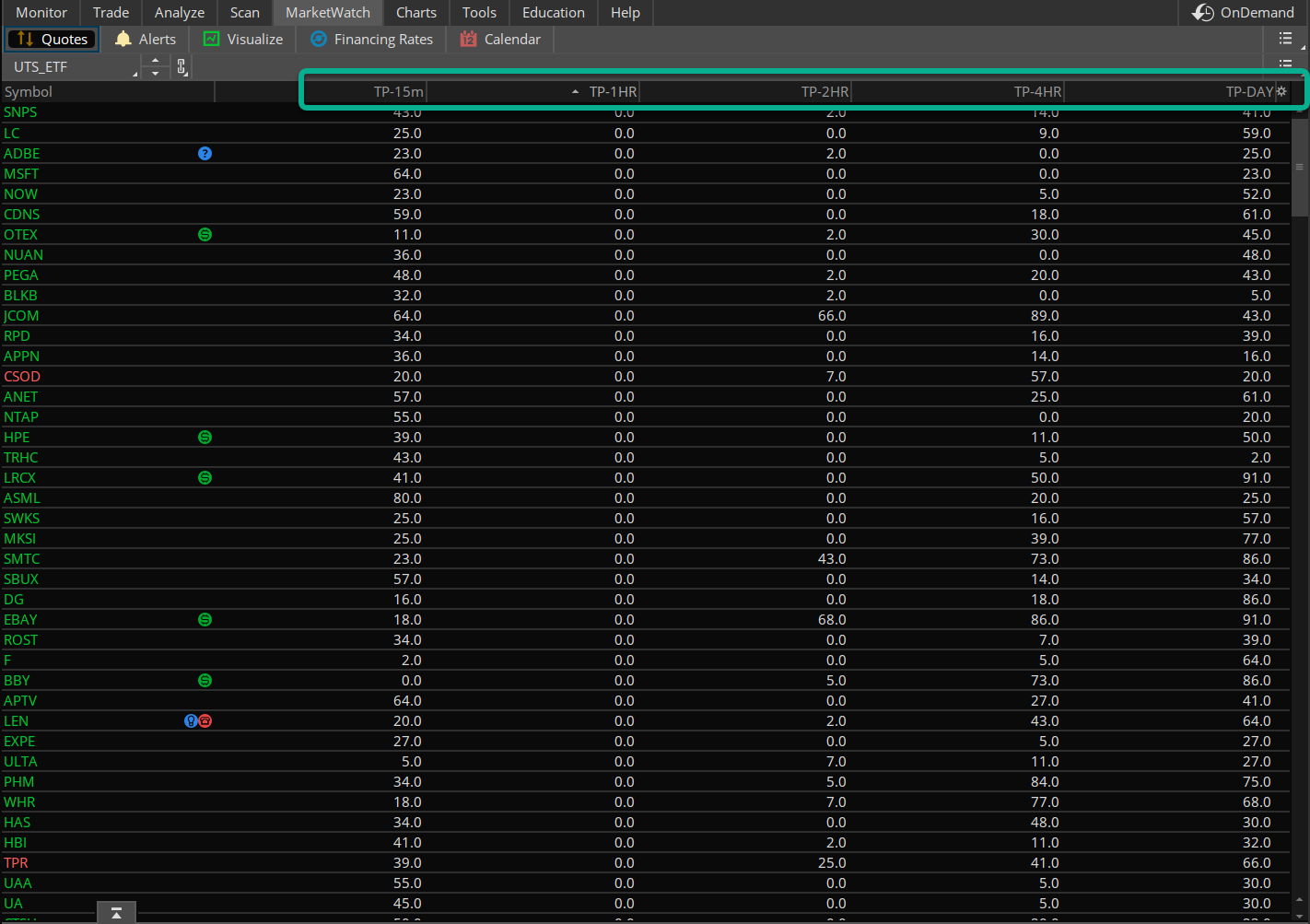Viewport: 1310px width, 924px height.
Task: Select the CSOD symbol in red
Action: pyautogui.click(x=22, y=377)
